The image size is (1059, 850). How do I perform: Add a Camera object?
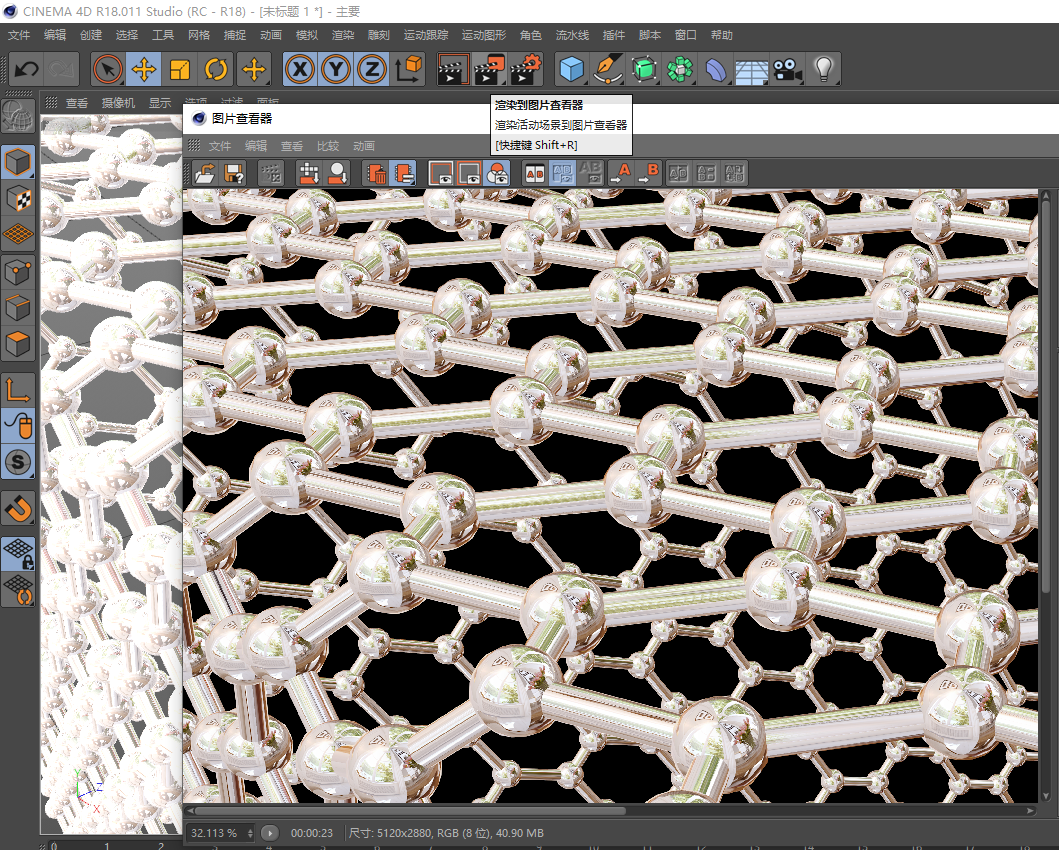[787, 69]
